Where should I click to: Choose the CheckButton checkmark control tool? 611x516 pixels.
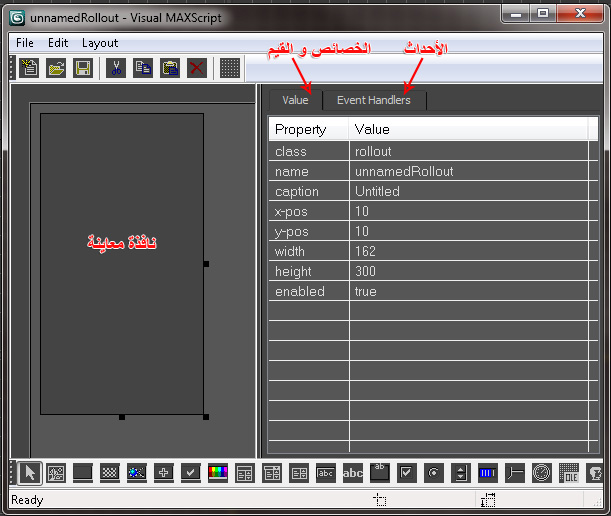[x=191, y=473]
